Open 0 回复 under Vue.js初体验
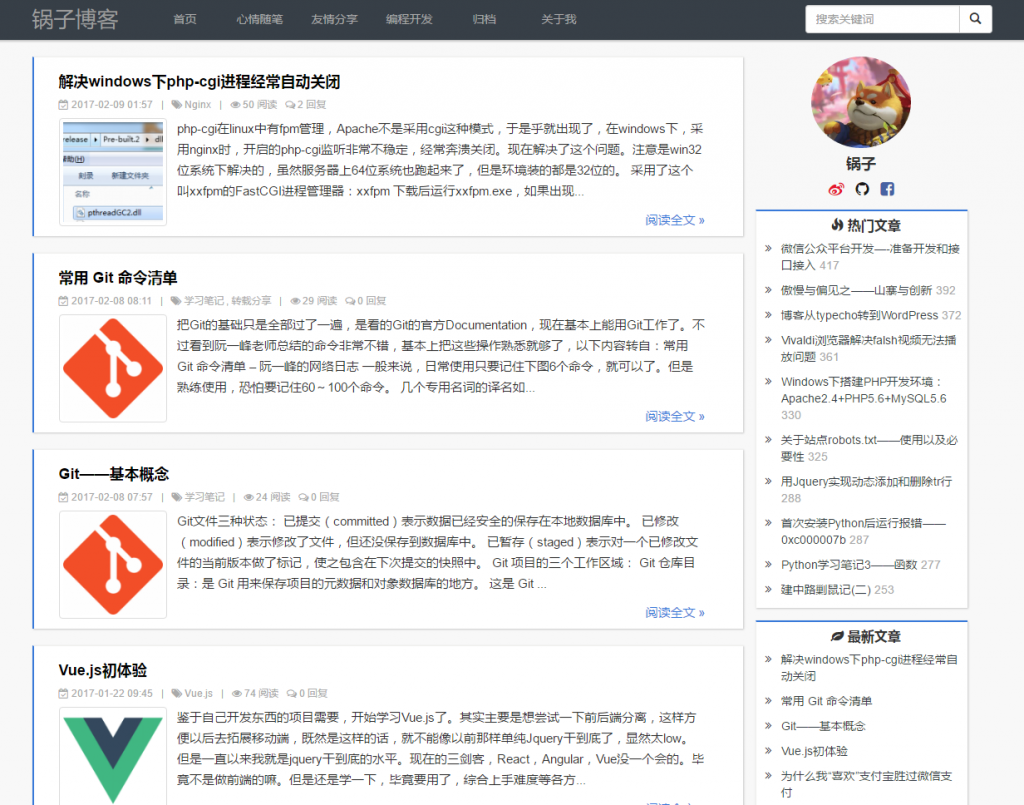 [308, 693]
